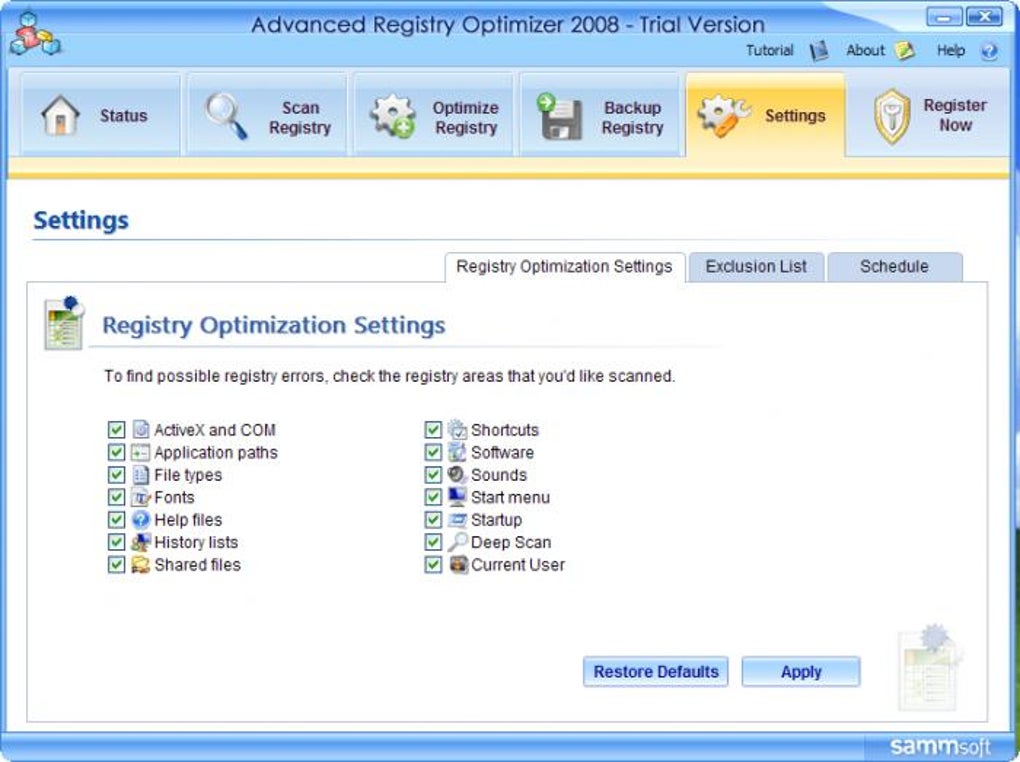
Task: Click the Shortcuts item icon
Action: pyautogui.click(x=457, y=429)
